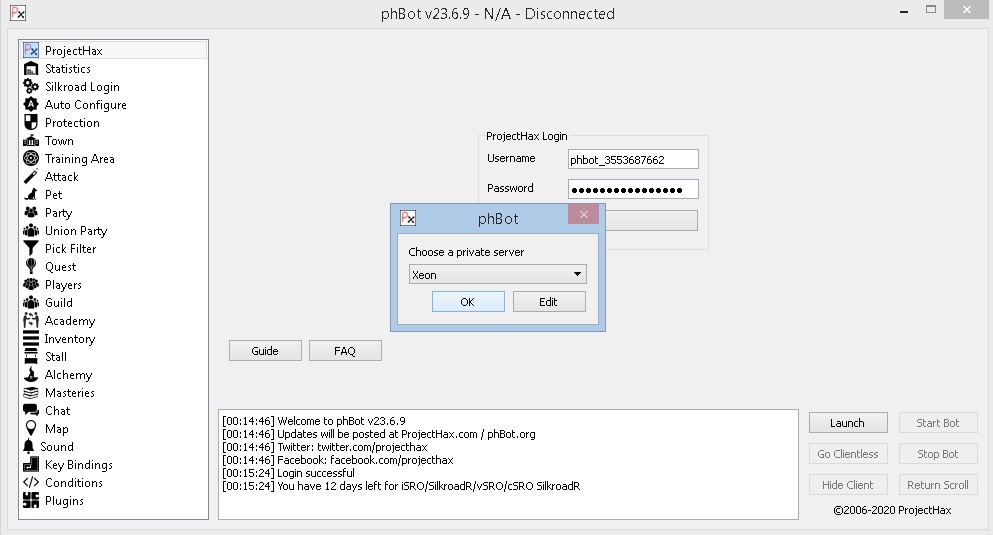The width and height of the screenshot is (993, 535).
Task: Open the Conditions section
Action: (73, 483)
